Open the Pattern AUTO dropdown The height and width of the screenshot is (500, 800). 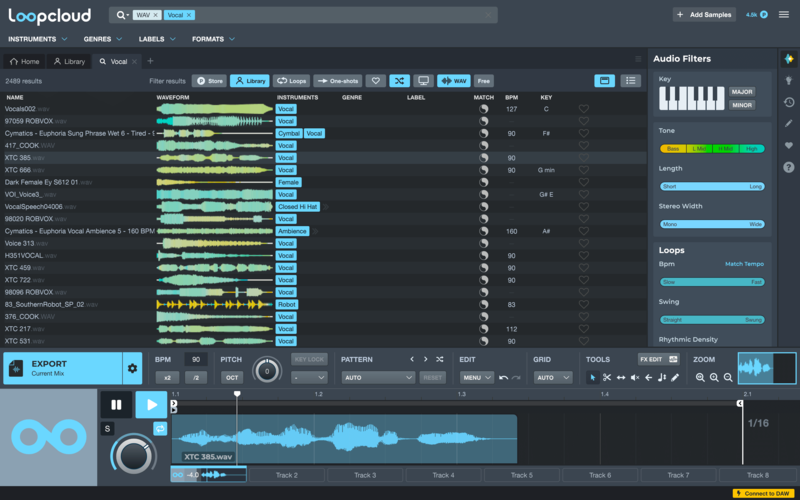pyautogui.click(x=378, y=378)
